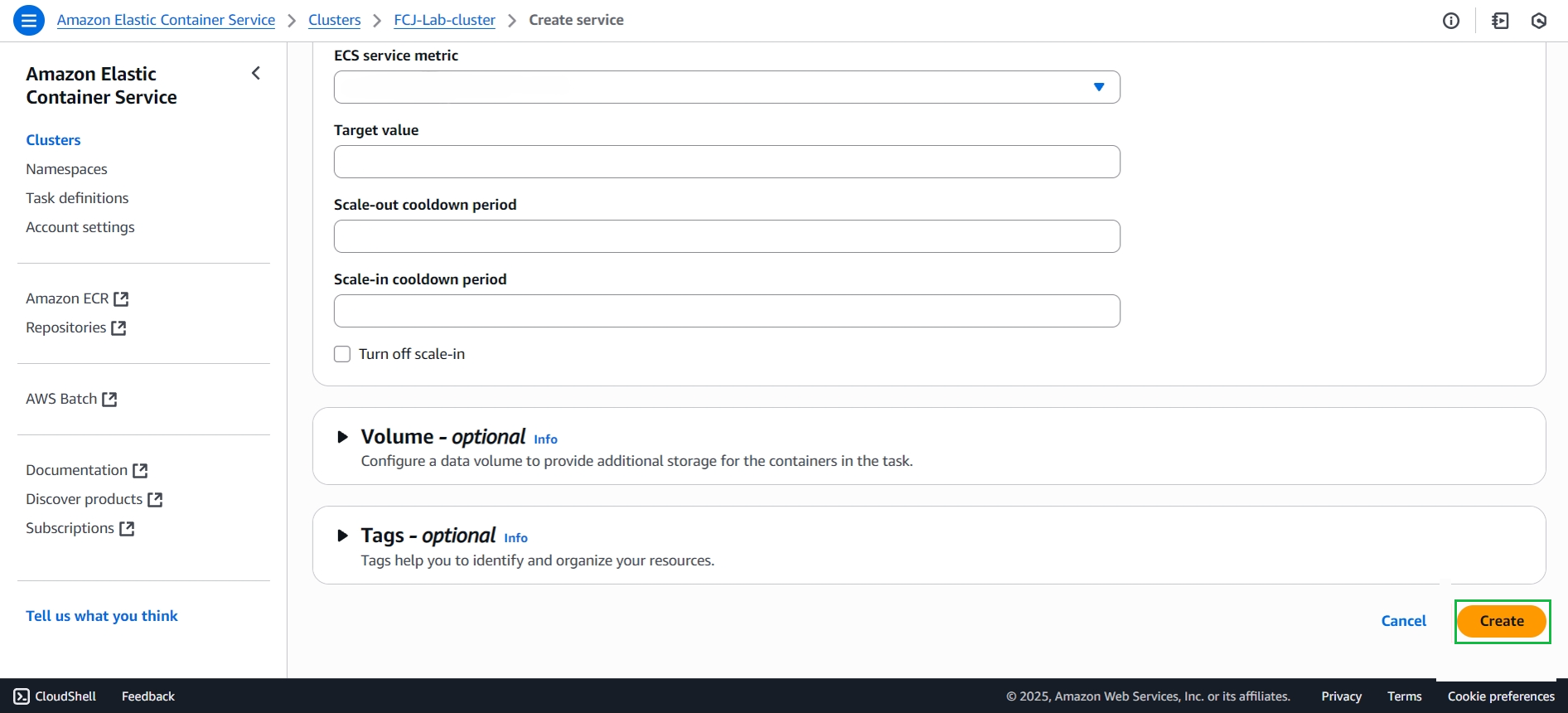This screenshot has width=1568, height=713.
Task: Open the info panel icon in the header
Action: [1451, 21]
